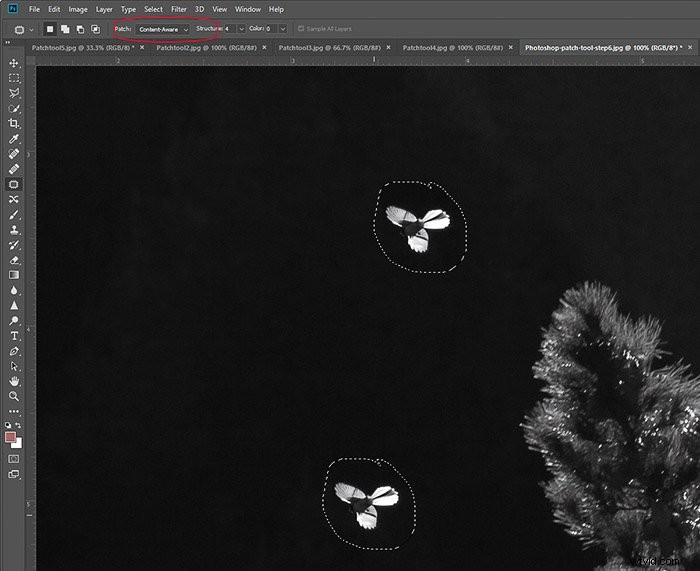
Task: Select the Blur tool
Action: [14, 290]
